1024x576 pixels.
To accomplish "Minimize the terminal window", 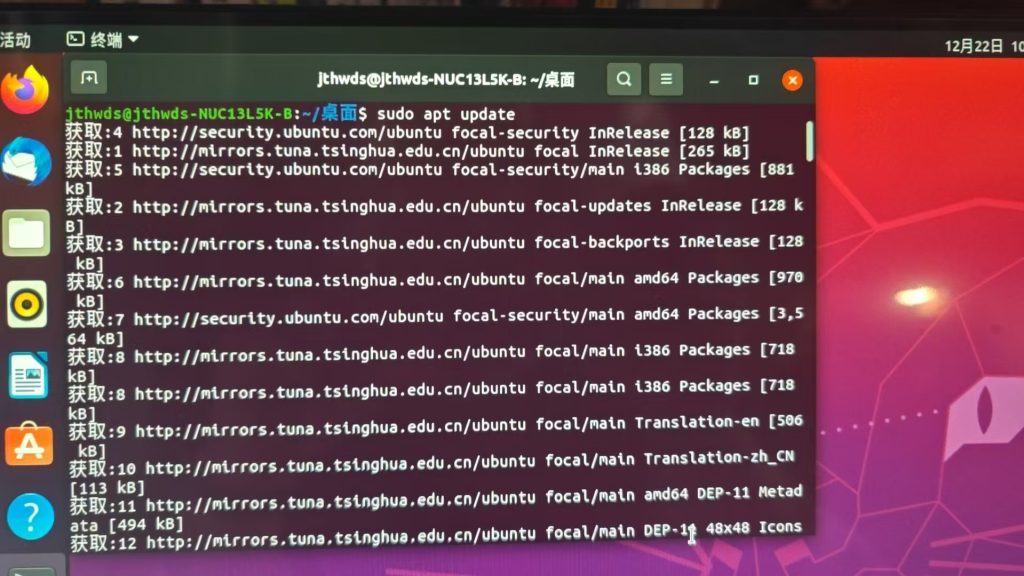I will click(x=714, y=81).
